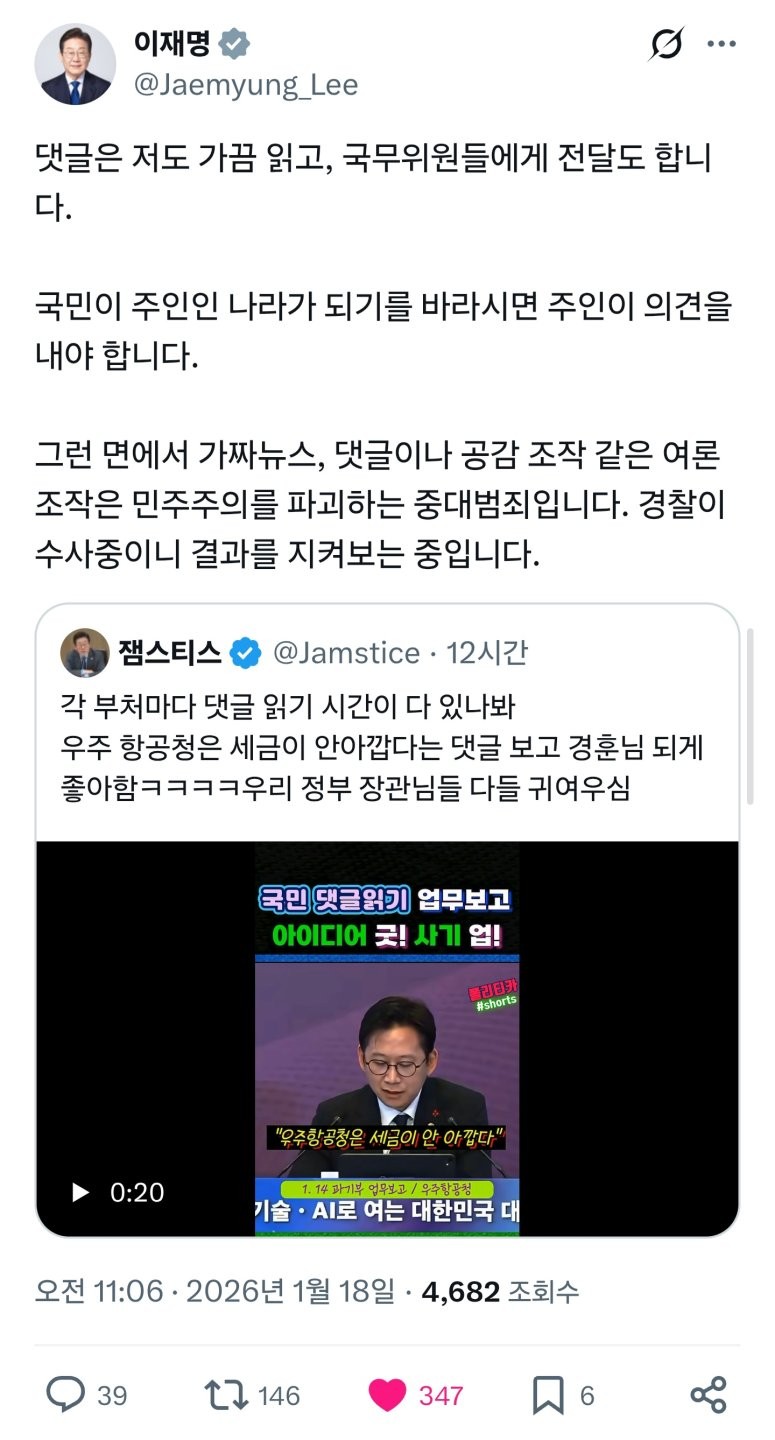Toggle the pink heart like icon
The height and width of the screenshot is (1440, 775).
[388, 1395]
